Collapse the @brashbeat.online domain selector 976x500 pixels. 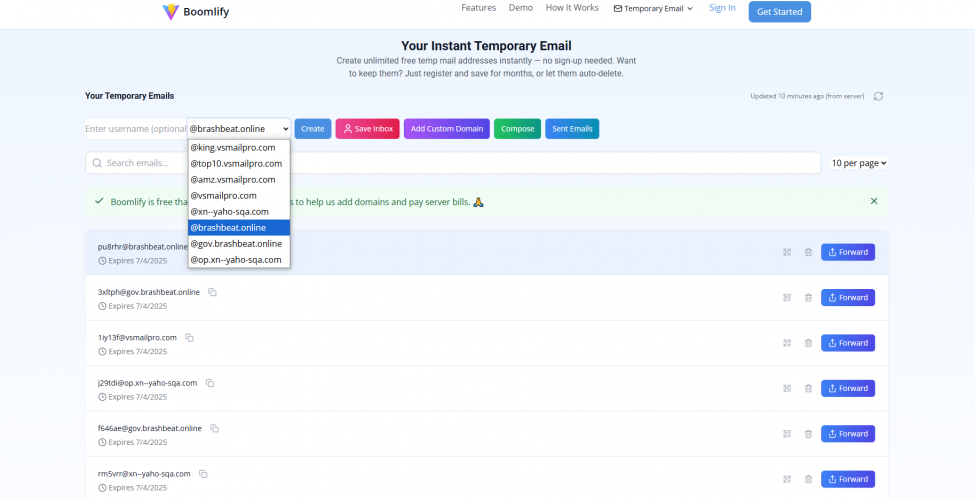[x=239, y=129]
